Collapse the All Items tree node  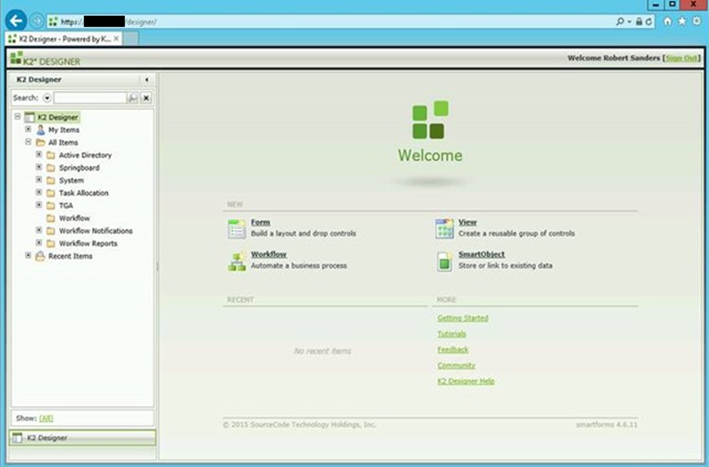coord(28,143)
